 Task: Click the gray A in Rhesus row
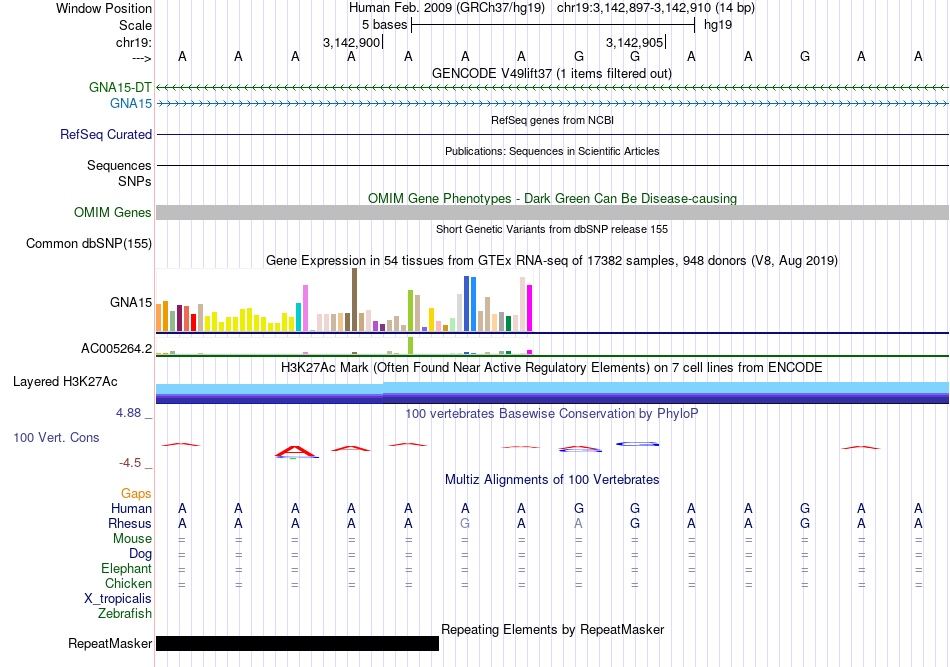pyautogui.click(x=579, y=523)
